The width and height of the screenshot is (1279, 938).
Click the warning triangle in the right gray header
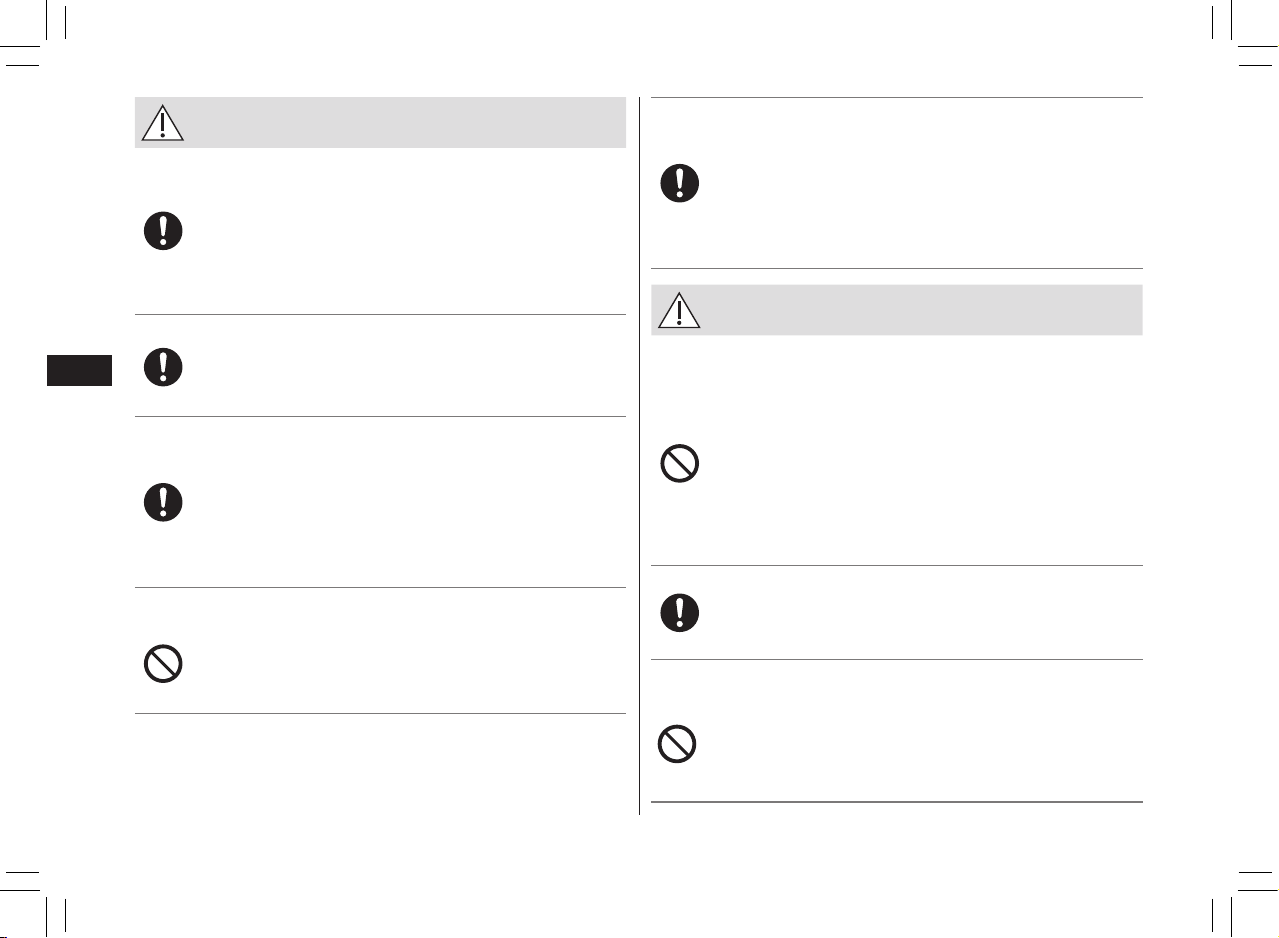coord(679,310)
